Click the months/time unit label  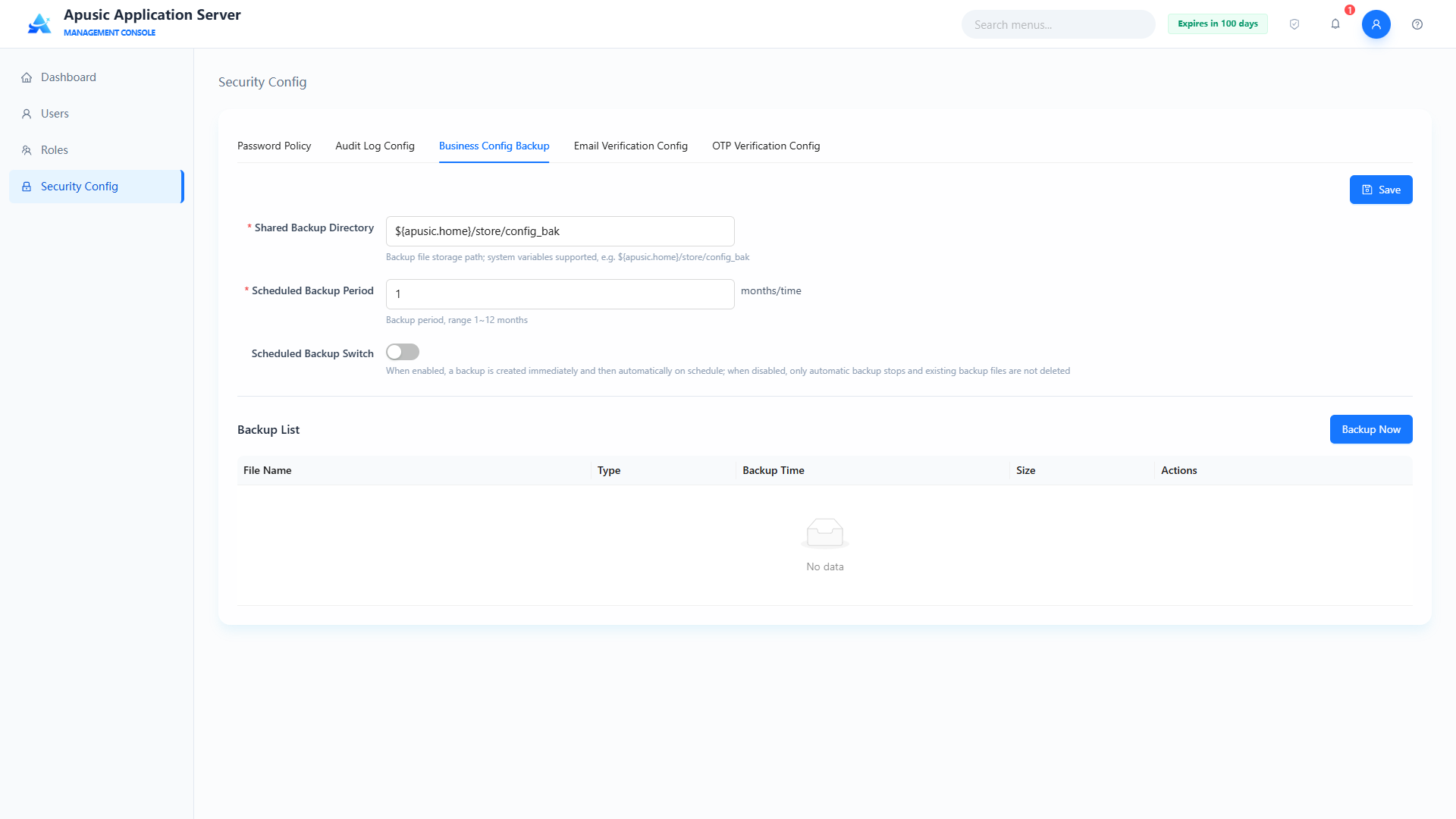coord(771,290)
